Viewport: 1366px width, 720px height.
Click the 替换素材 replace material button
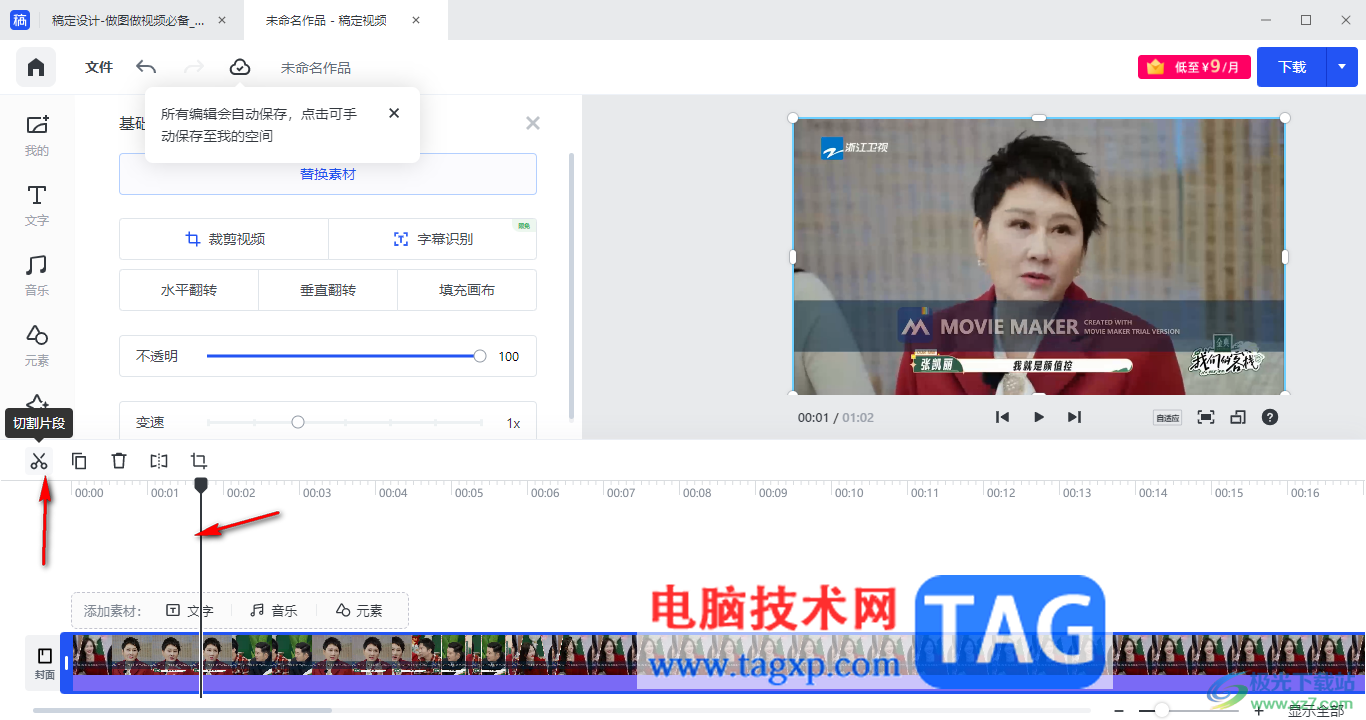tap(328, 174)
